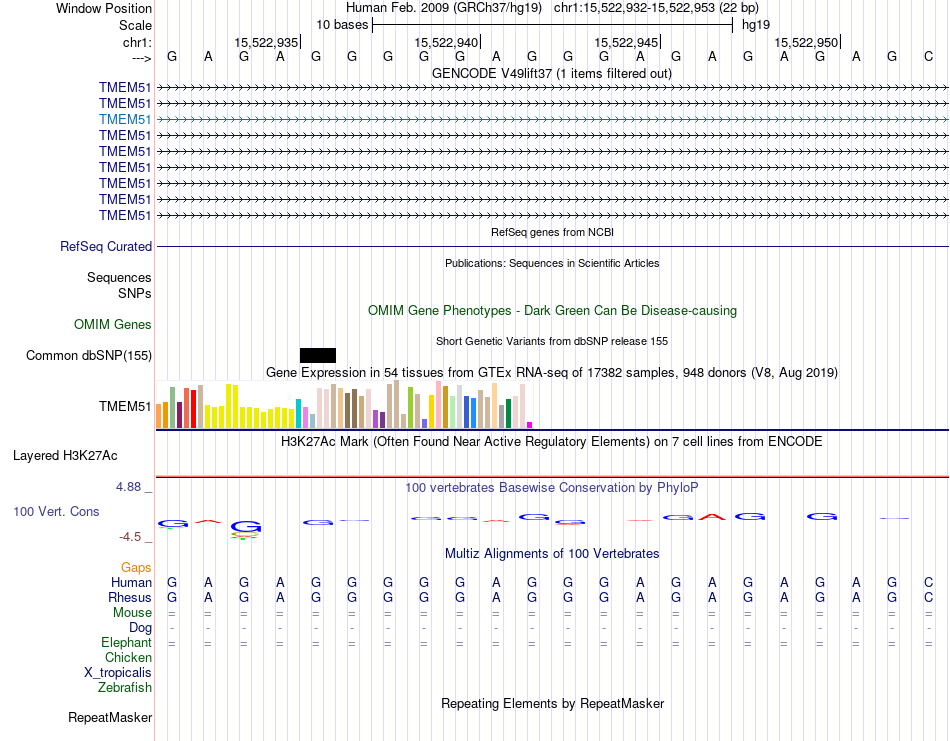Click the orange Gaps label
The width and height of the screenshot is (950, 741).
pyautogui.click(x=136, y=568)
